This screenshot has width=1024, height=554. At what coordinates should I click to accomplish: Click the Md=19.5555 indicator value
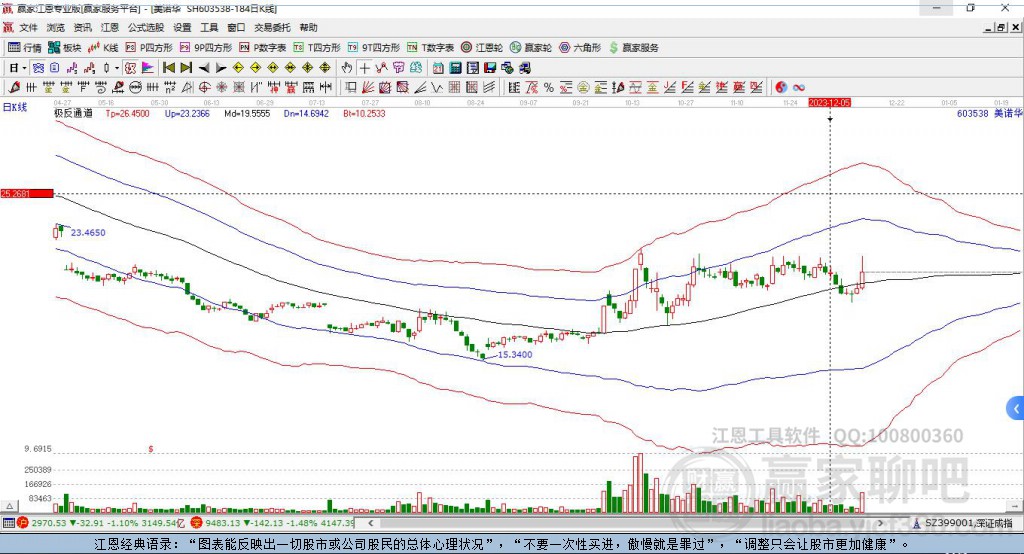point(247,113)
